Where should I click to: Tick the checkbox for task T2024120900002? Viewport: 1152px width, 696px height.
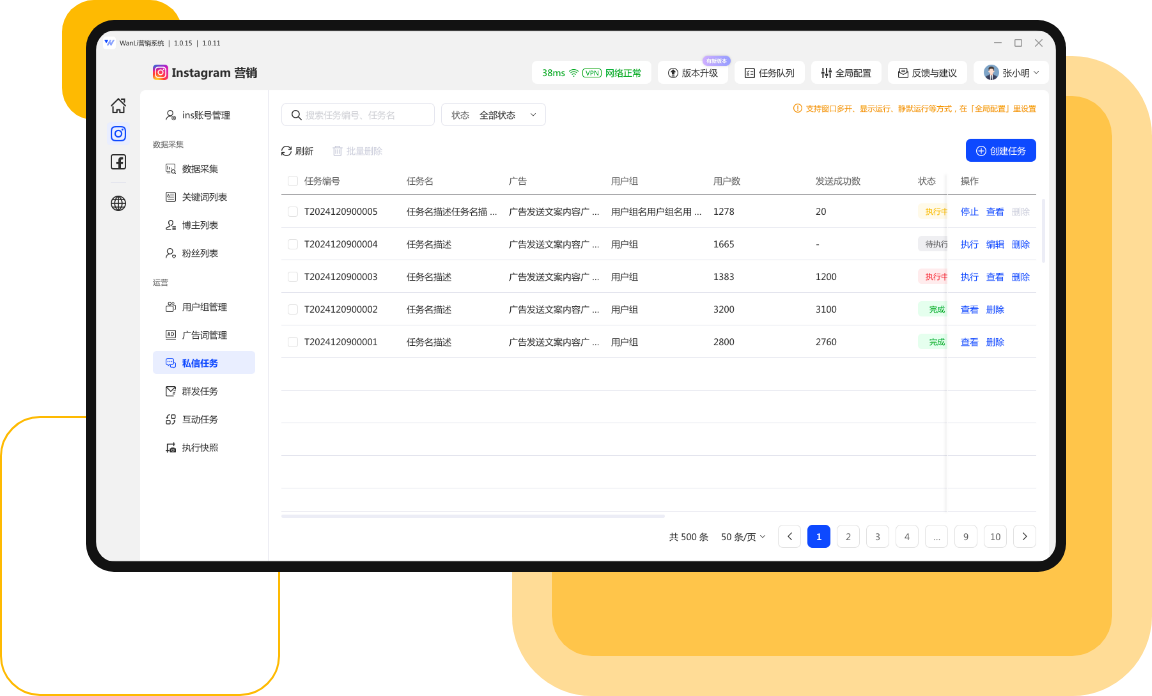pyautogui.click(x=293, y=310)
